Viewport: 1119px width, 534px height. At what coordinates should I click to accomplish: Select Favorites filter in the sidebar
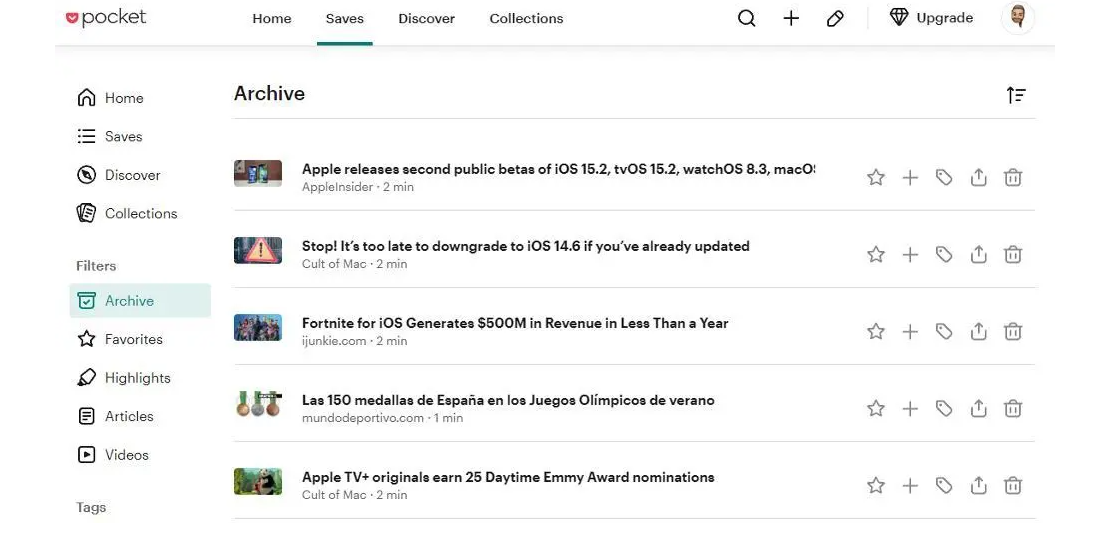(x=133, y=339)
